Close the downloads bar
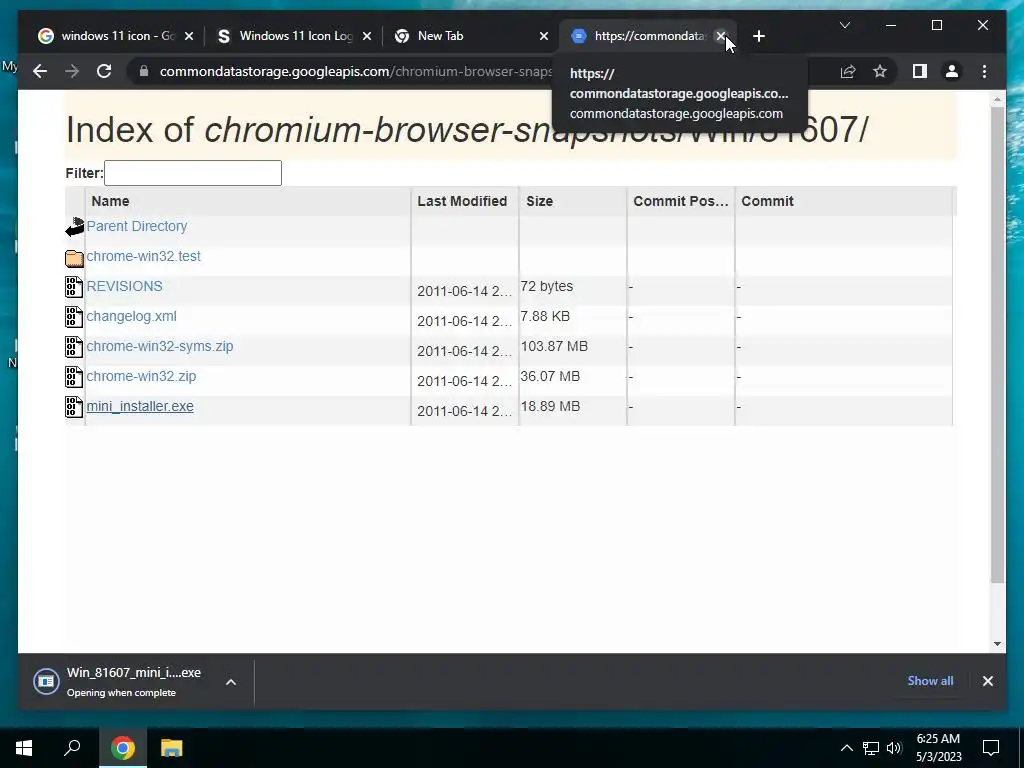Screen dimensions: 1024x768 [x=987, y=681]
